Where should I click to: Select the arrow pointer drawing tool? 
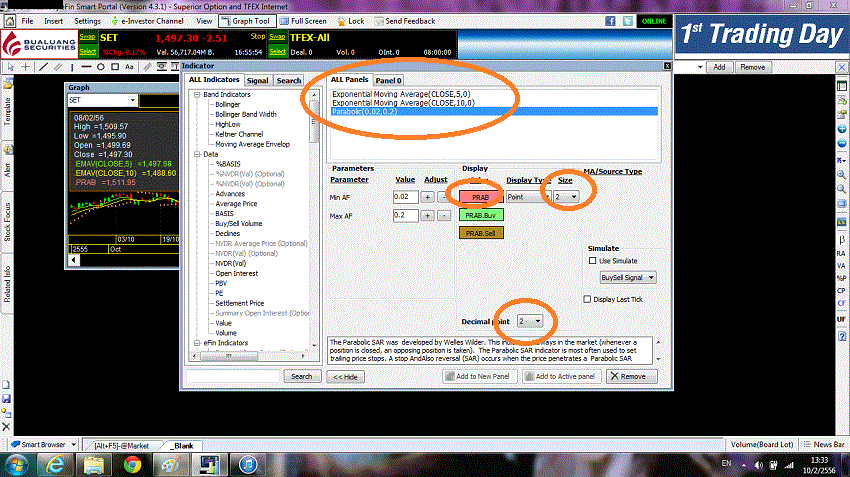pos(10,67)
